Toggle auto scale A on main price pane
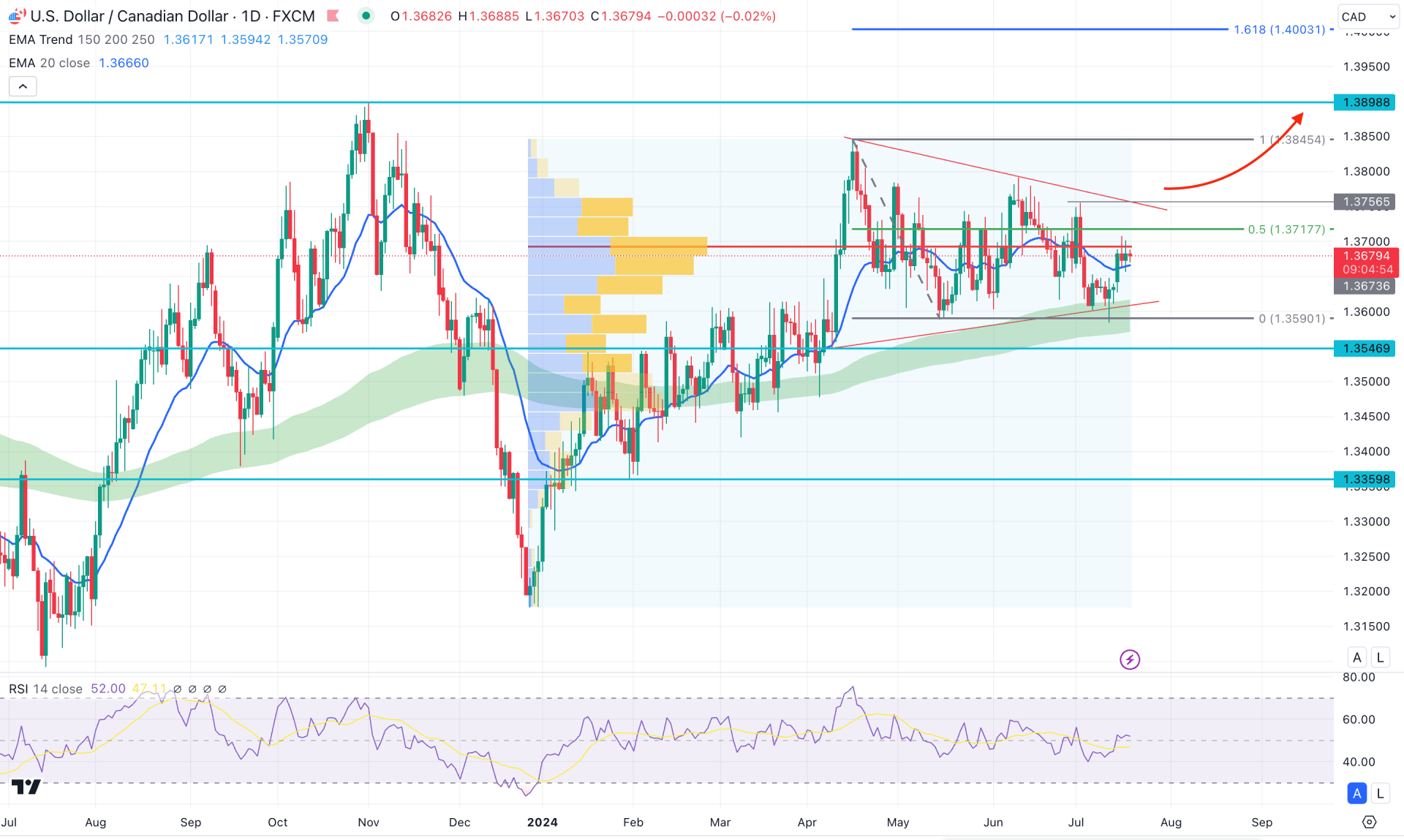 [1356, 657]
